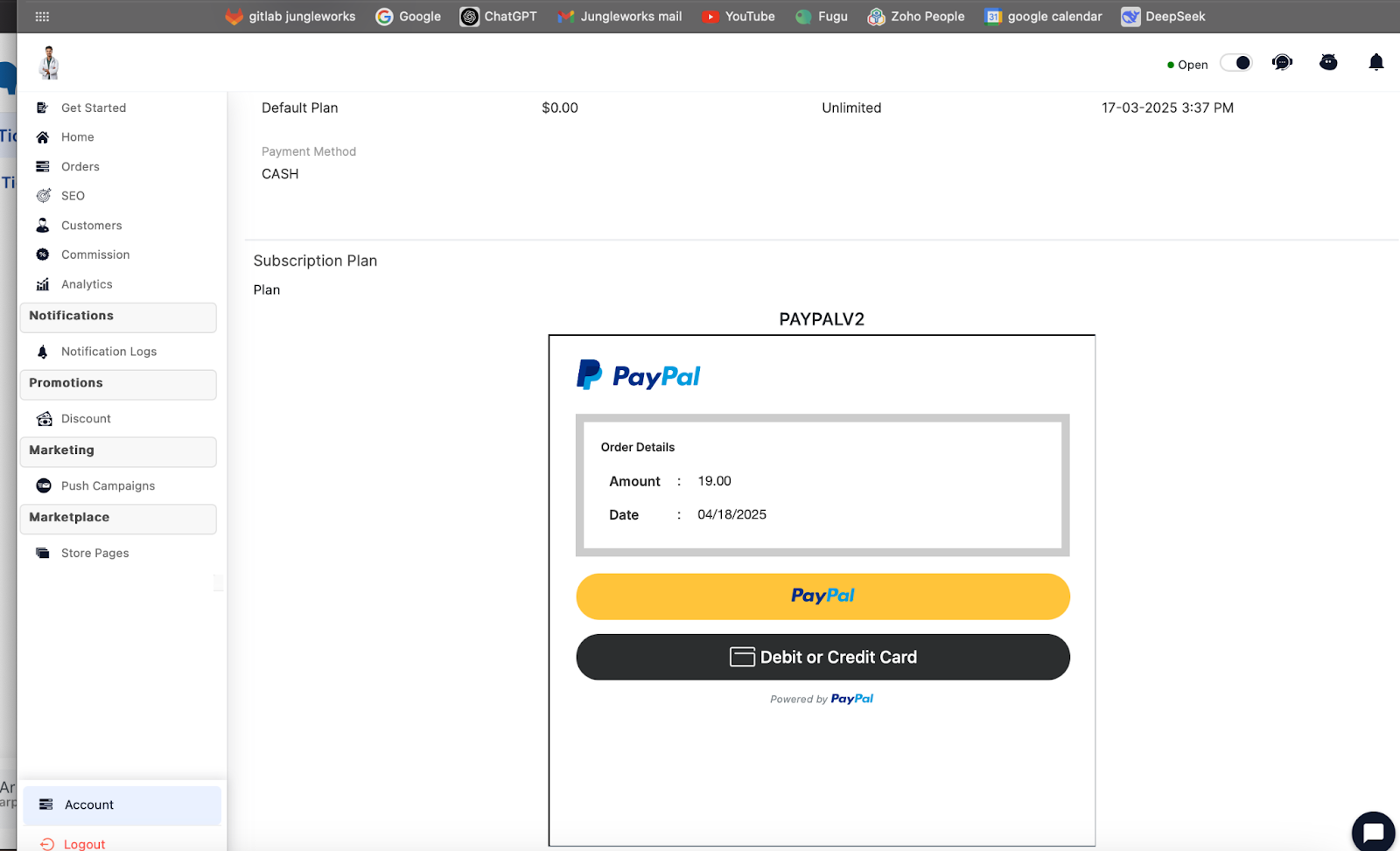
Task: Select the date value 04/18/2025
Action: point(731,514)
